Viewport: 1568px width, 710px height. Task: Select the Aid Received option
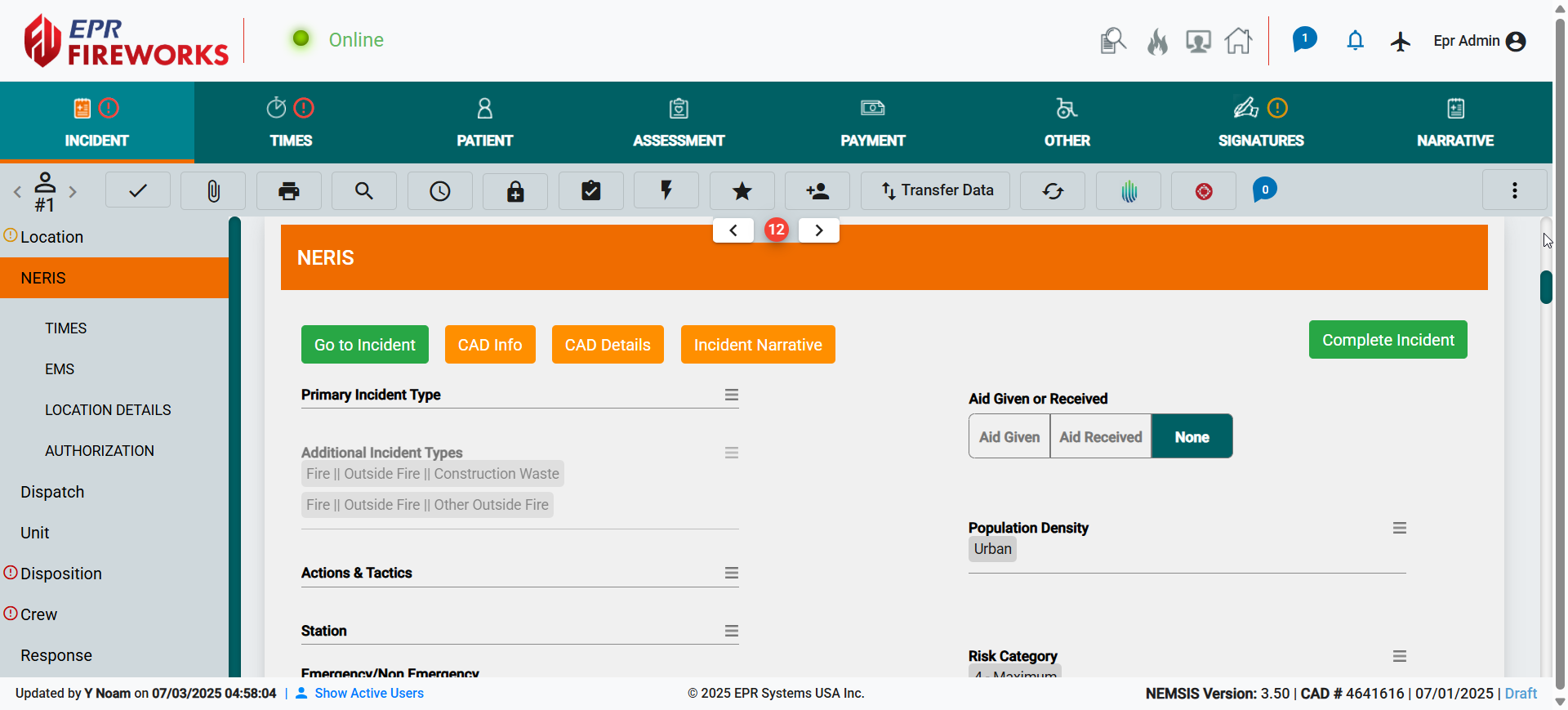(1100, 437)
